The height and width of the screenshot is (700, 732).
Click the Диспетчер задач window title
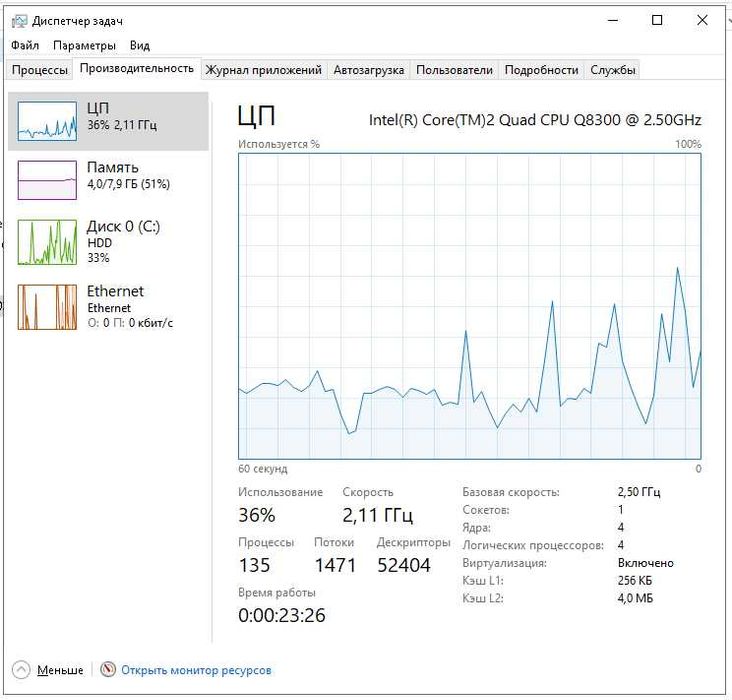[77, 21]
